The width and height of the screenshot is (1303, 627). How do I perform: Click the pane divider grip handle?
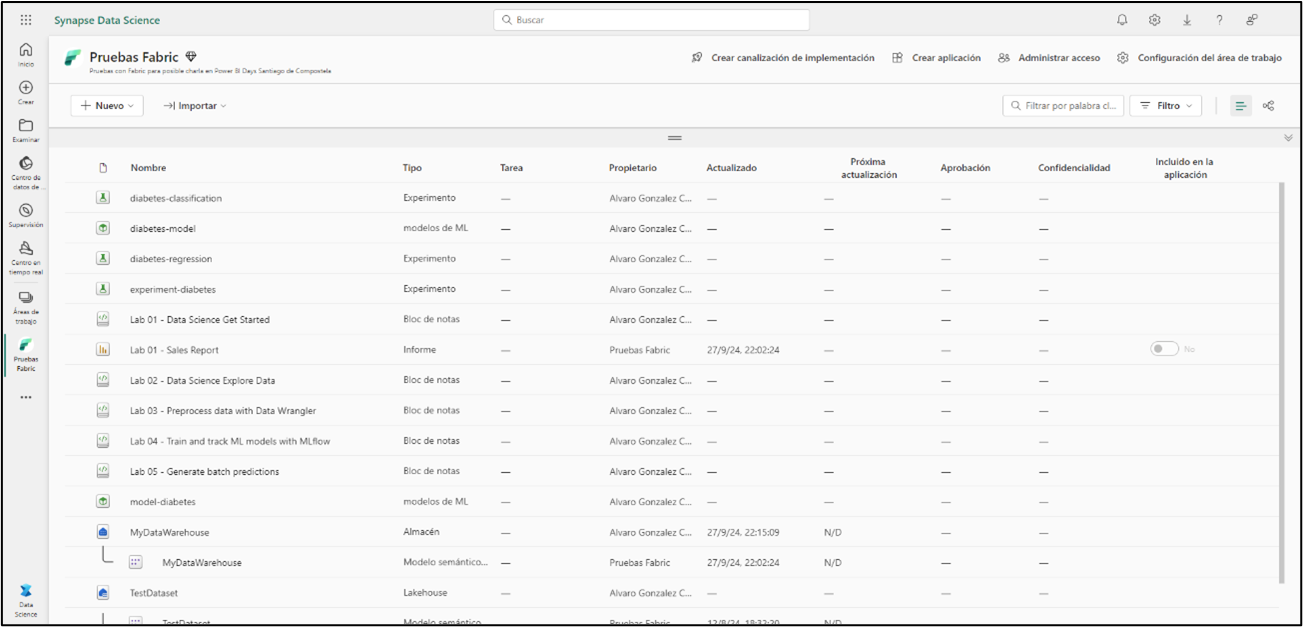[x=675, y=138]
